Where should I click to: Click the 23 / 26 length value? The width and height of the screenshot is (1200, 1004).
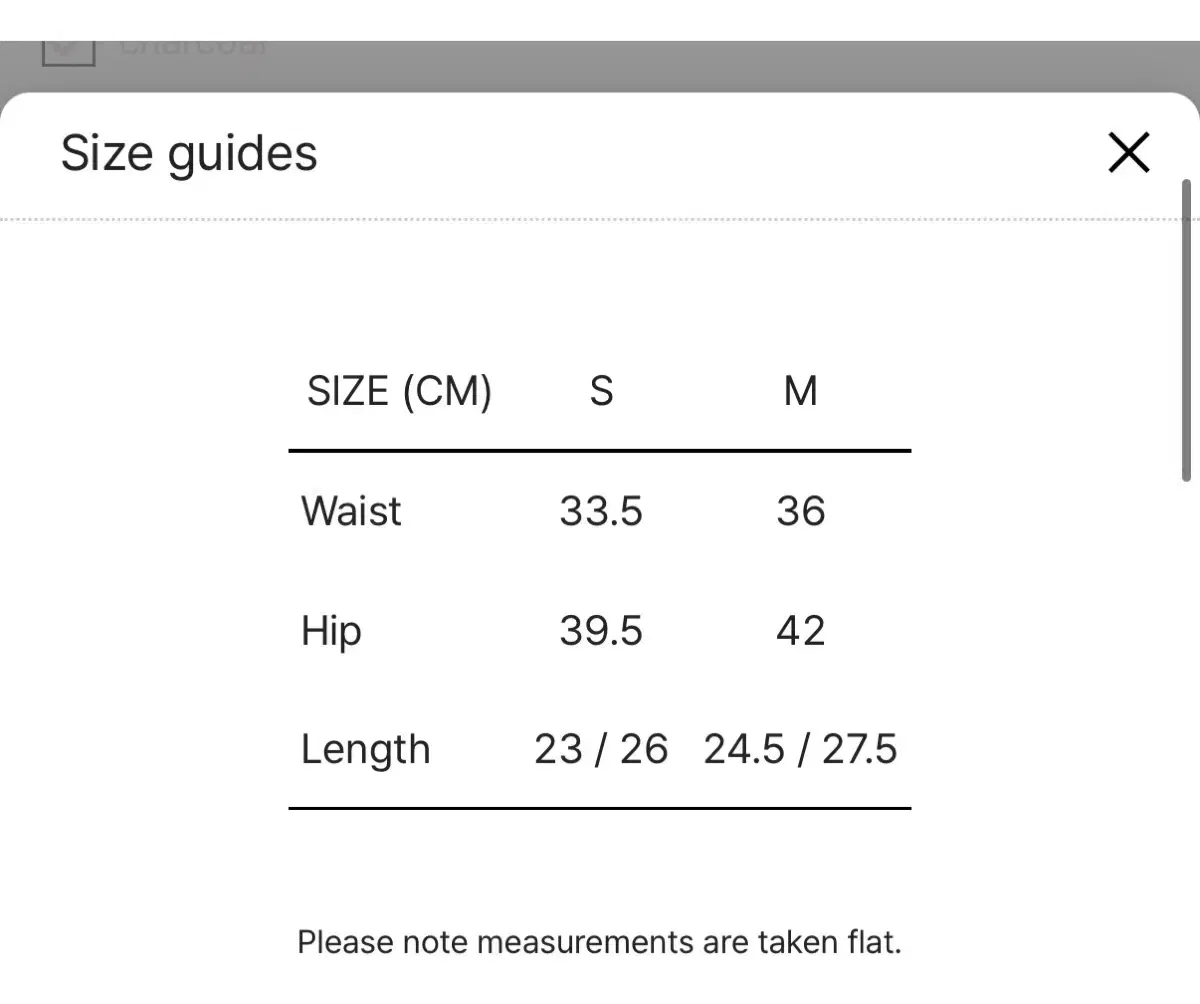tap(601, 749)
